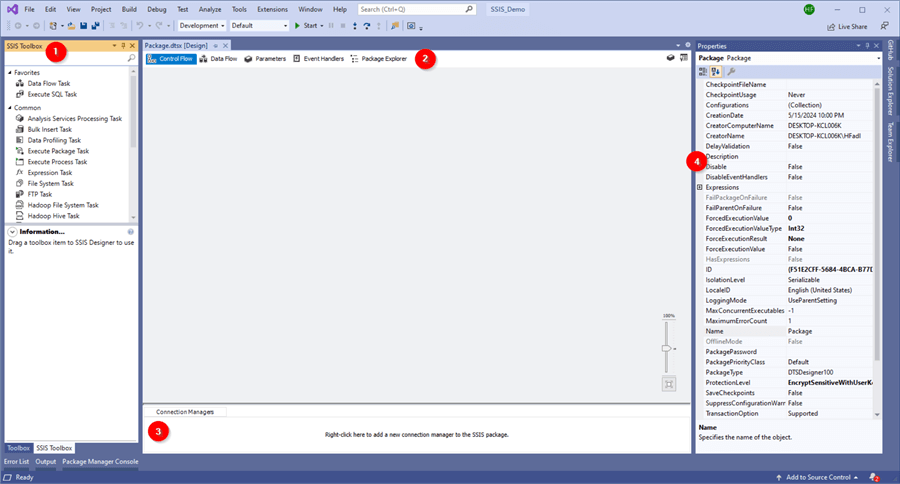Click the Search (Ctrl+Q) box
Image resolution: width=900 pixels, height=484 pixels.
point(417,9)
